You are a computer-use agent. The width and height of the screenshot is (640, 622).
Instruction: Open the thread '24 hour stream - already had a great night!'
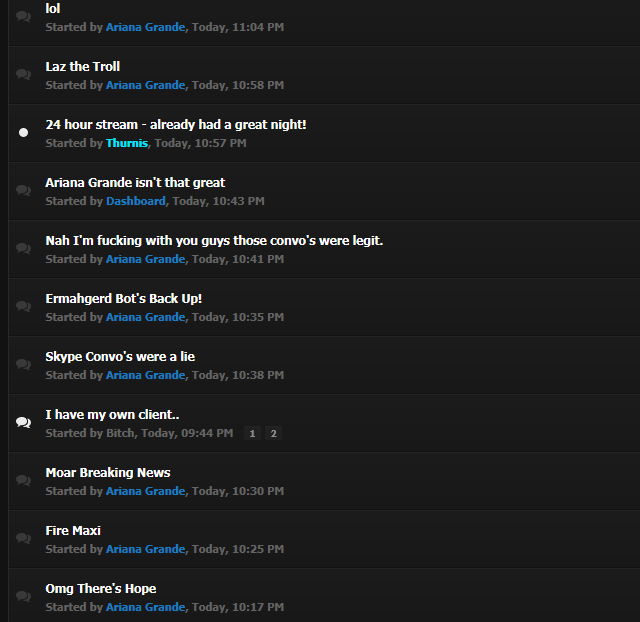[176, 124]
